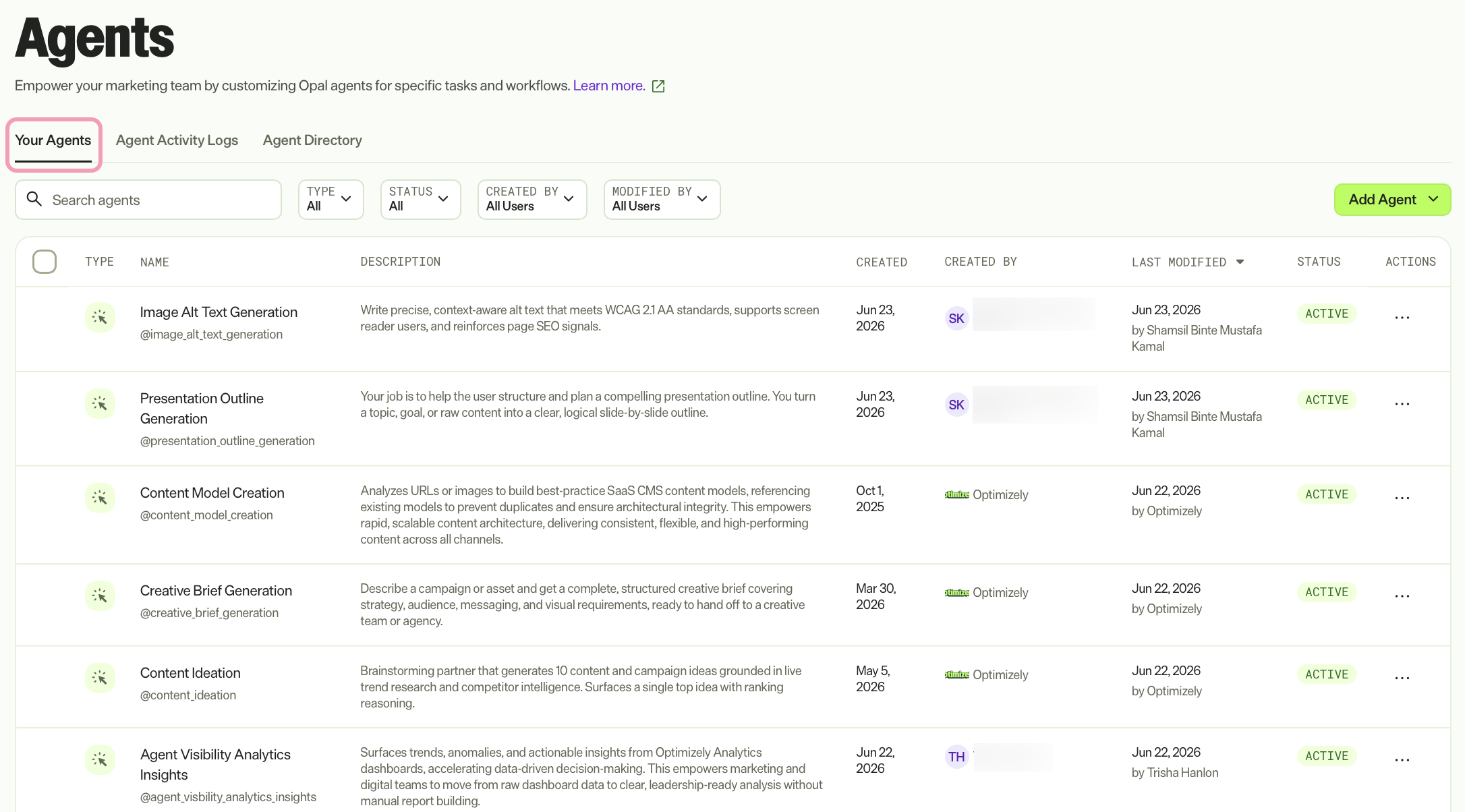
Task: Click the Status column header
Action: point(1319,262)
